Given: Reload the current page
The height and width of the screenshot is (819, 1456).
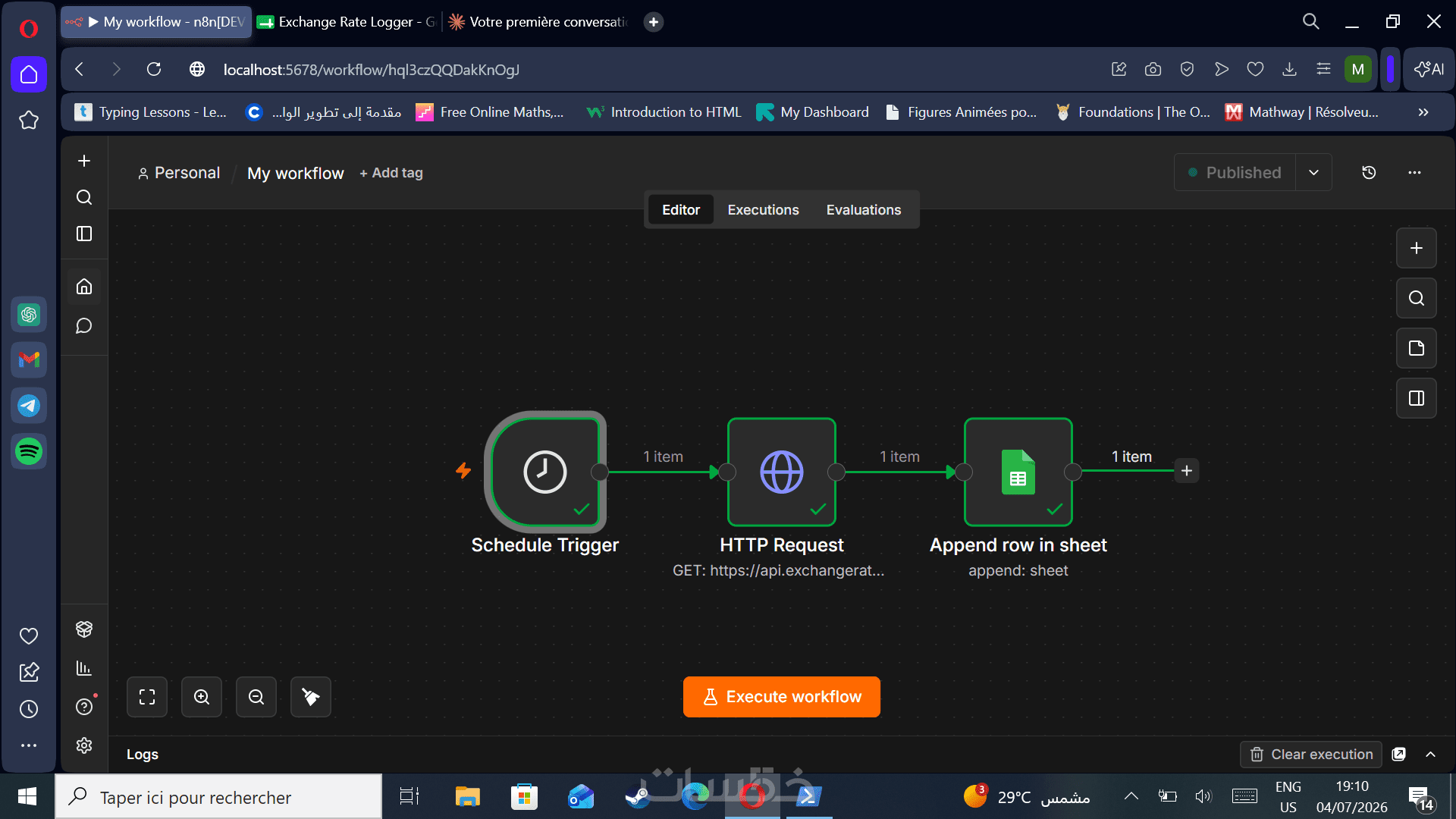Looking at the screenshot, I should [x=154, y=69].
